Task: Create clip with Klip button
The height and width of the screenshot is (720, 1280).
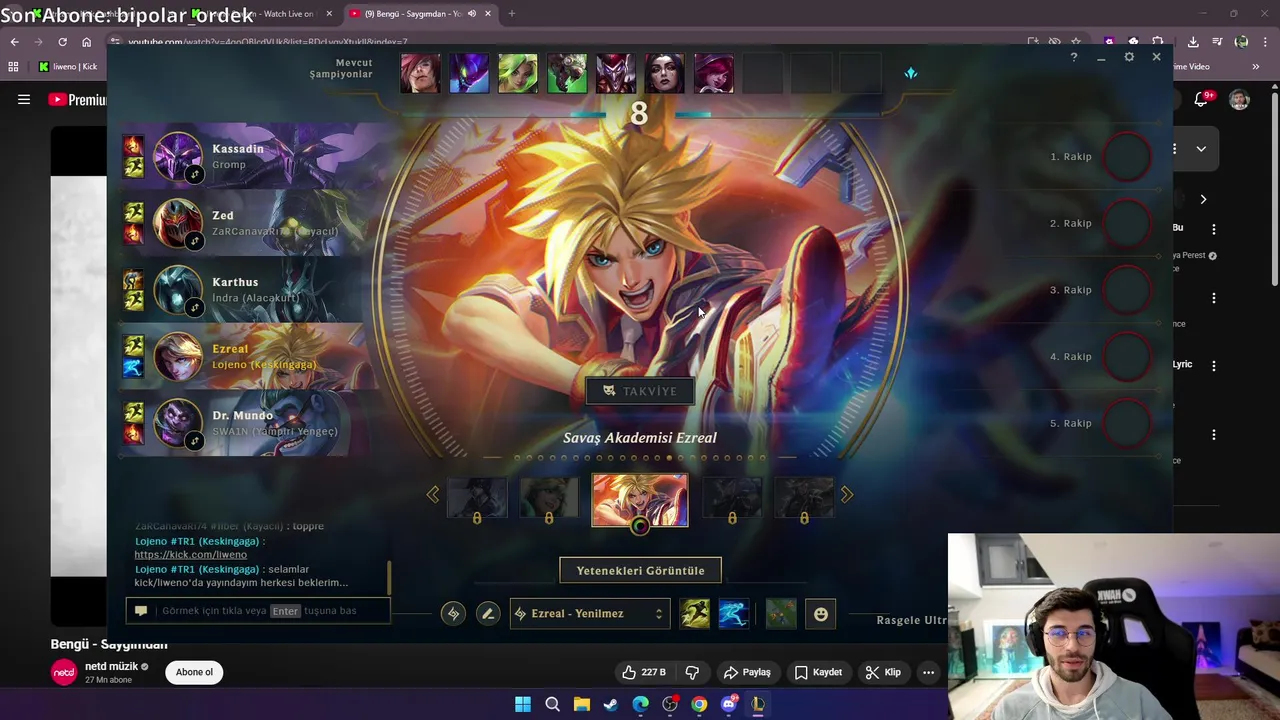Action: 884,673
